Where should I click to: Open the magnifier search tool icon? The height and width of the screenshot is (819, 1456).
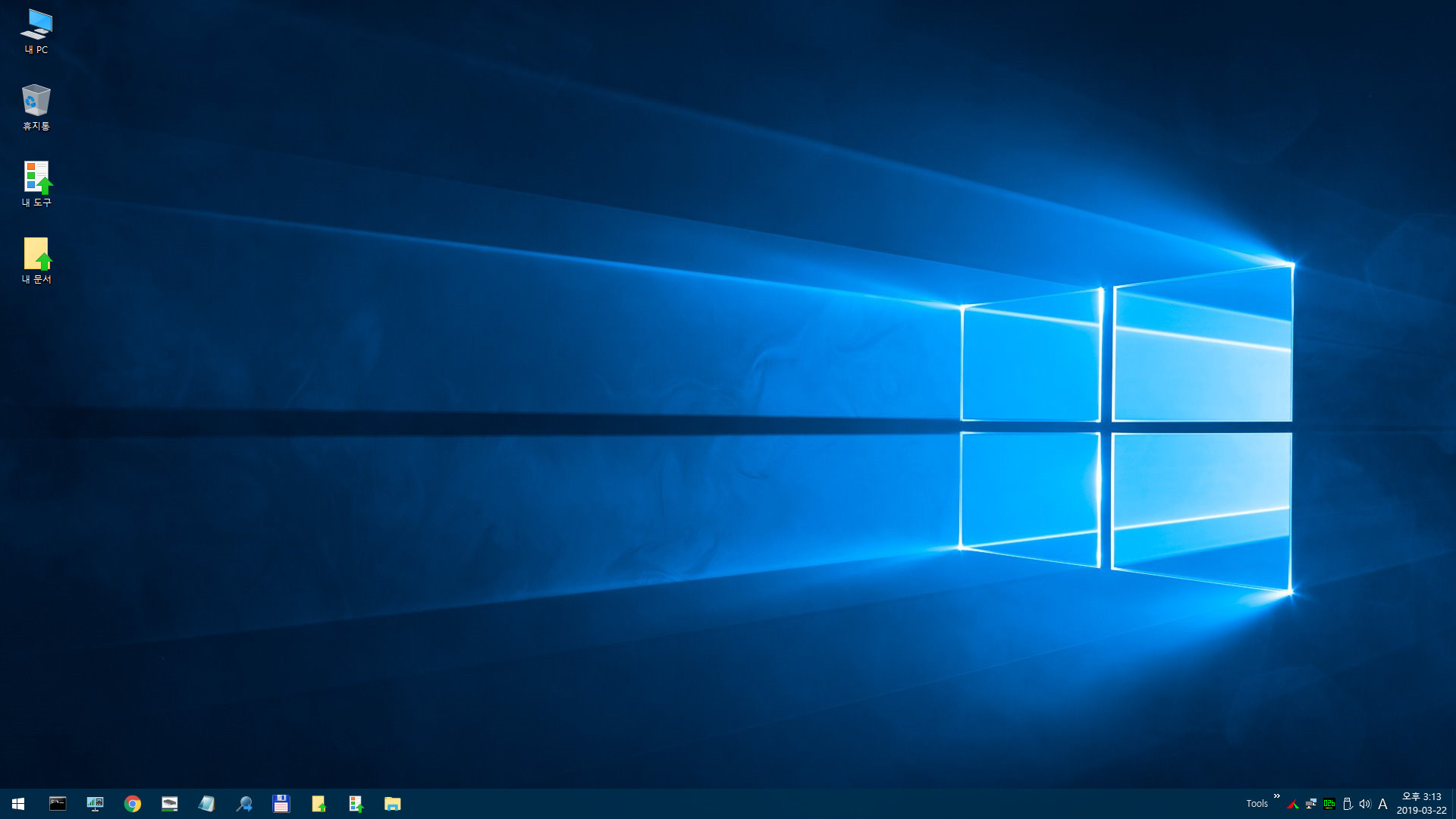click(x=244, y=804)
